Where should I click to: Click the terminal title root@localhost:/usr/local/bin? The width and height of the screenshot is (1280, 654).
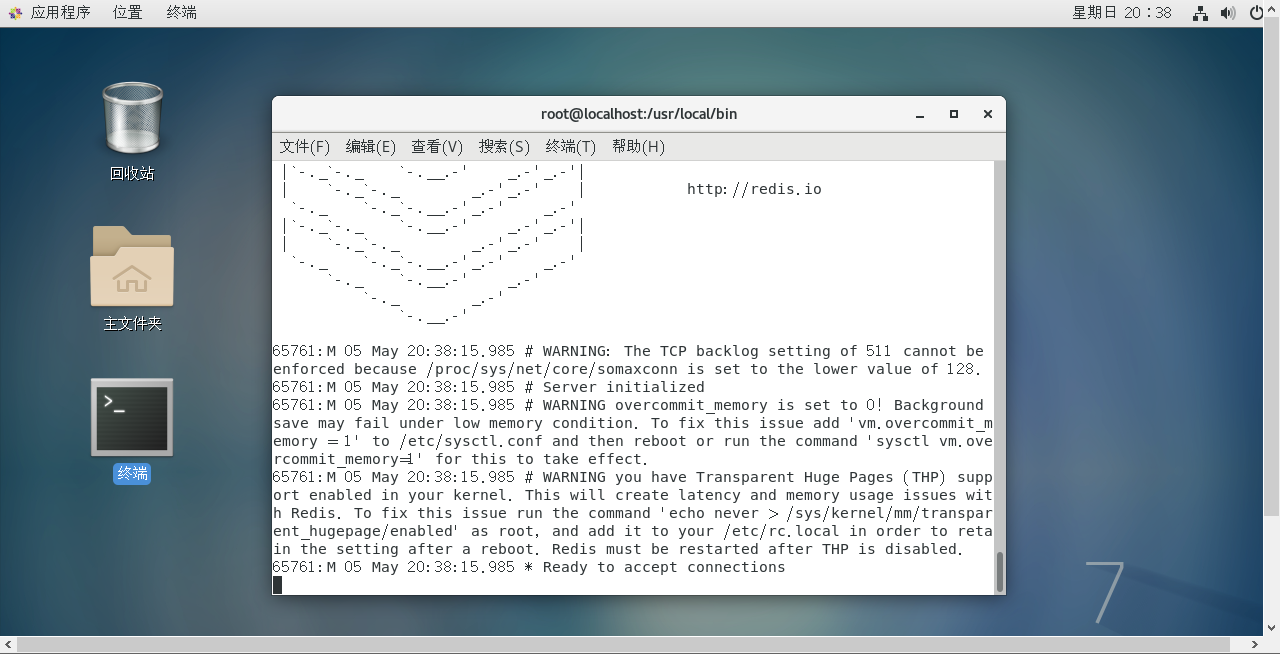coord(639,114)
